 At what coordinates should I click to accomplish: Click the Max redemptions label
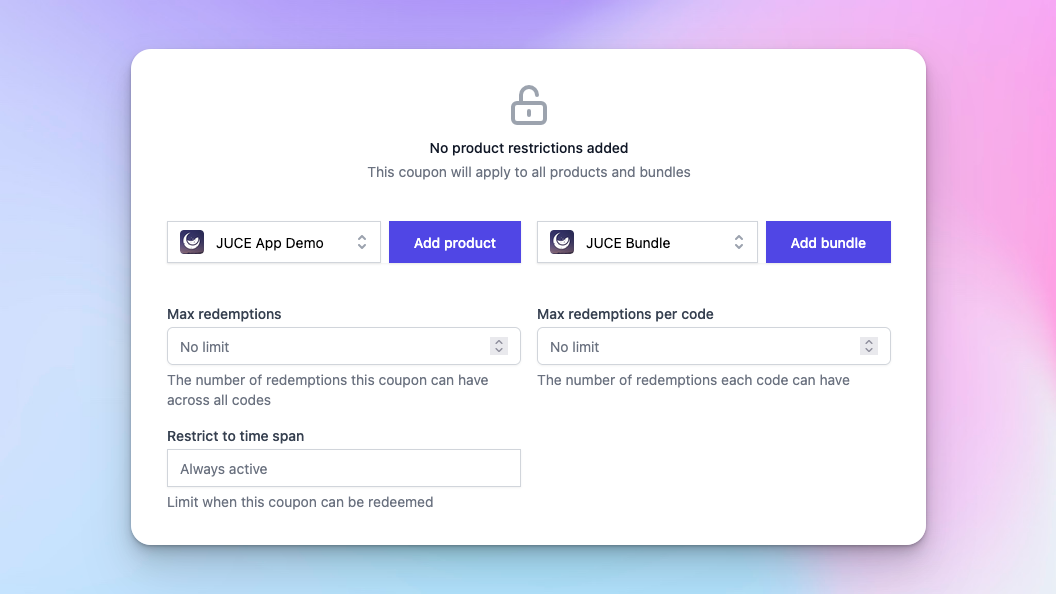coord(224,314)
